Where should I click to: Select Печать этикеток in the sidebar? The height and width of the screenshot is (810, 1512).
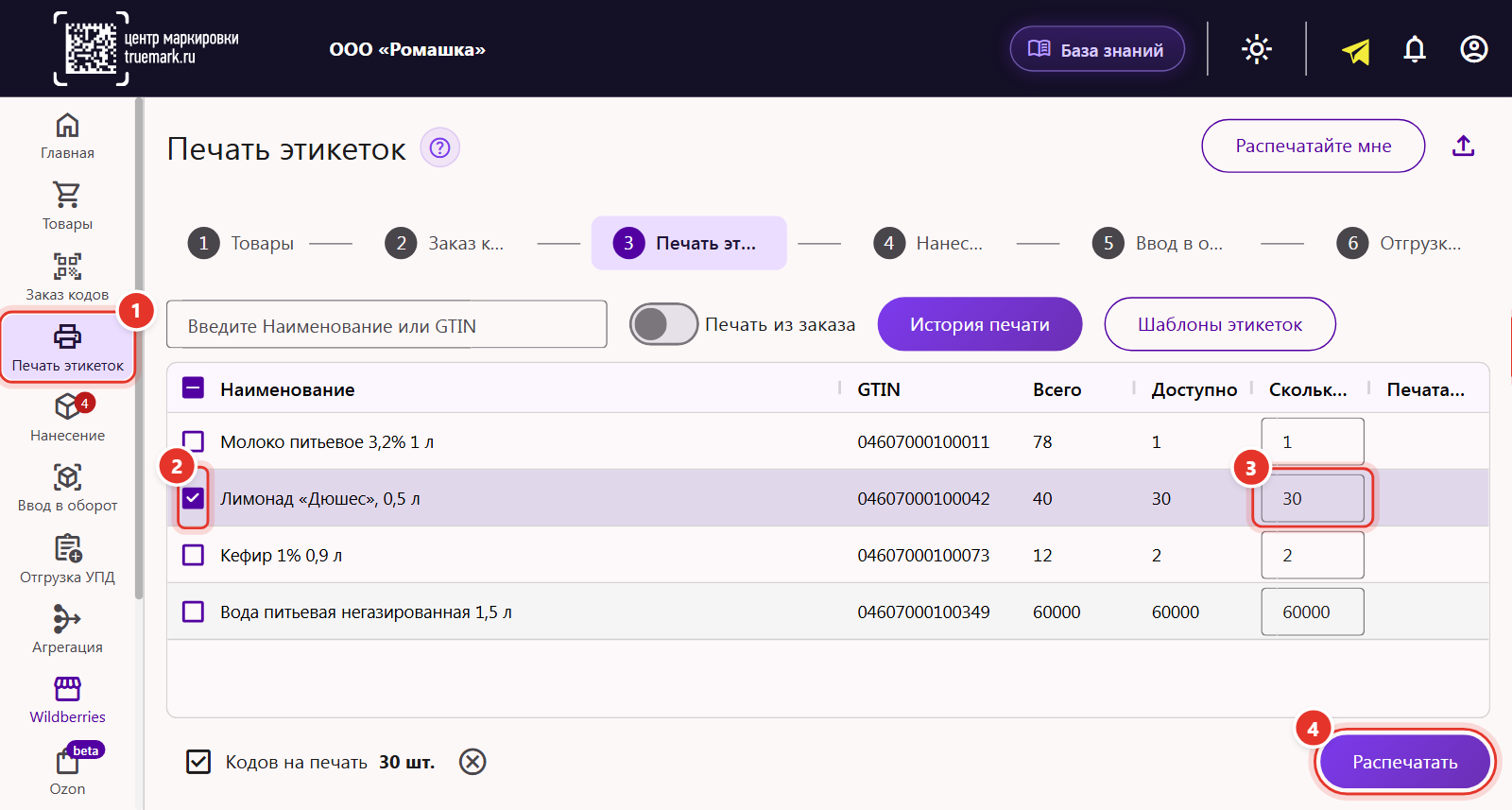click(x=67, y=348)
